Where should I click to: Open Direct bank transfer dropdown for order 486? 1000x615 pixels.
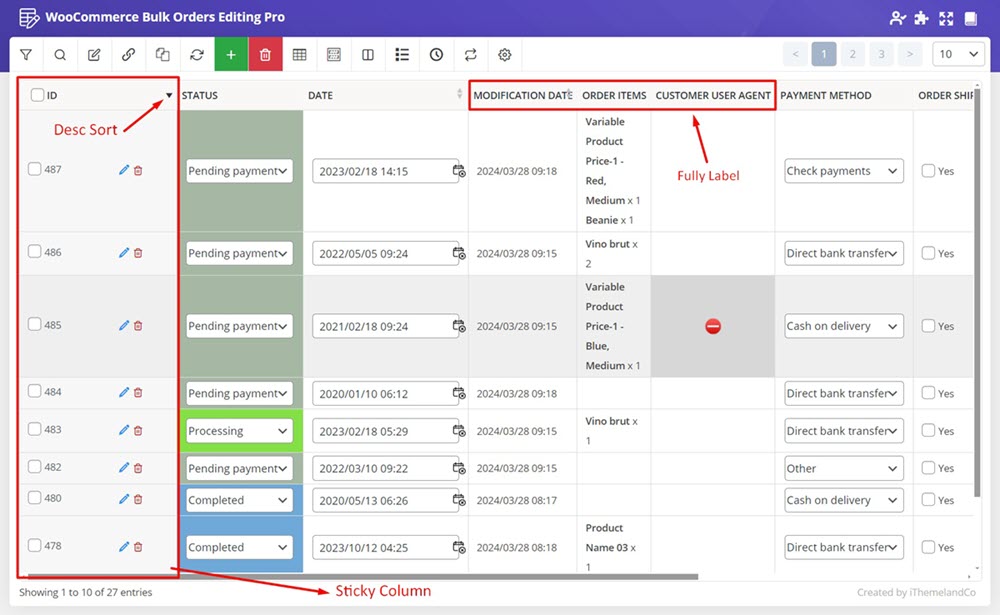(844, 253)
